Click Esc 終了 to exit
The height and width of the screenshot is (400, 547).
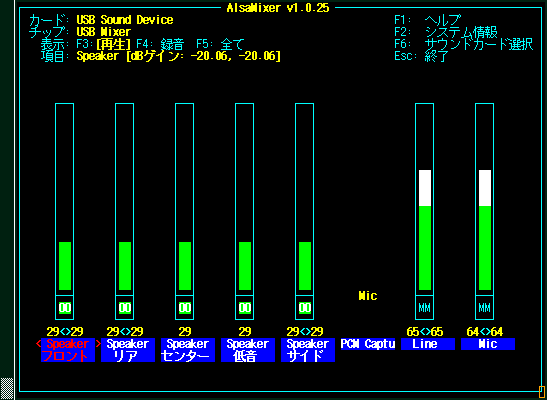(421, 56)
